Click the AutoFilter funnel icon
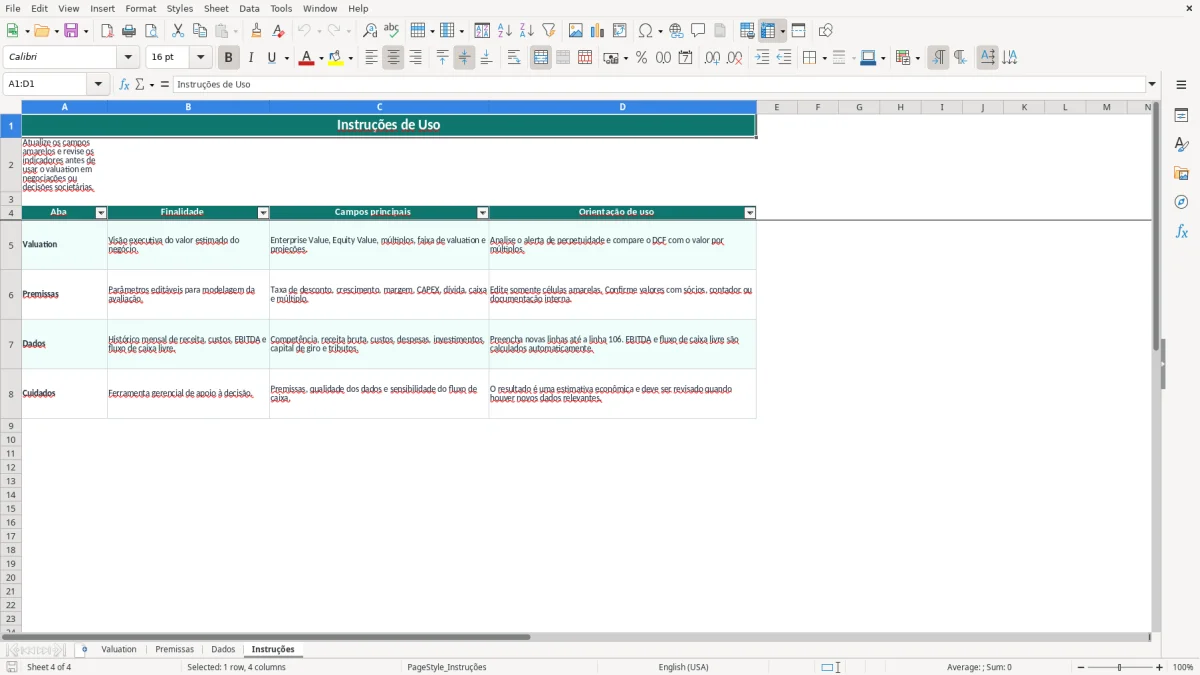Viewport: 1200px width, 675px height. pyautogui.click(x=548, y=31)
